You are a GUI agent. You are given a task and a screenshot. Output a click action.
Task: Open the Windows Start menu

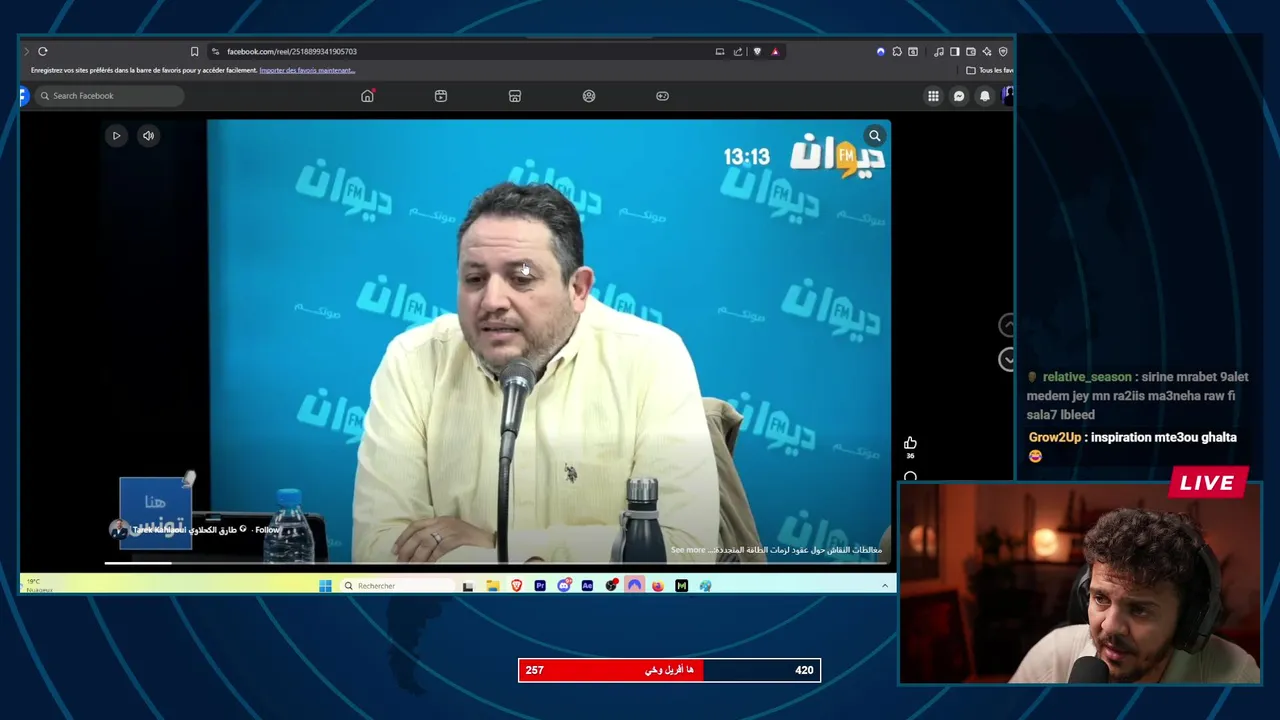[x=325, y=586]
